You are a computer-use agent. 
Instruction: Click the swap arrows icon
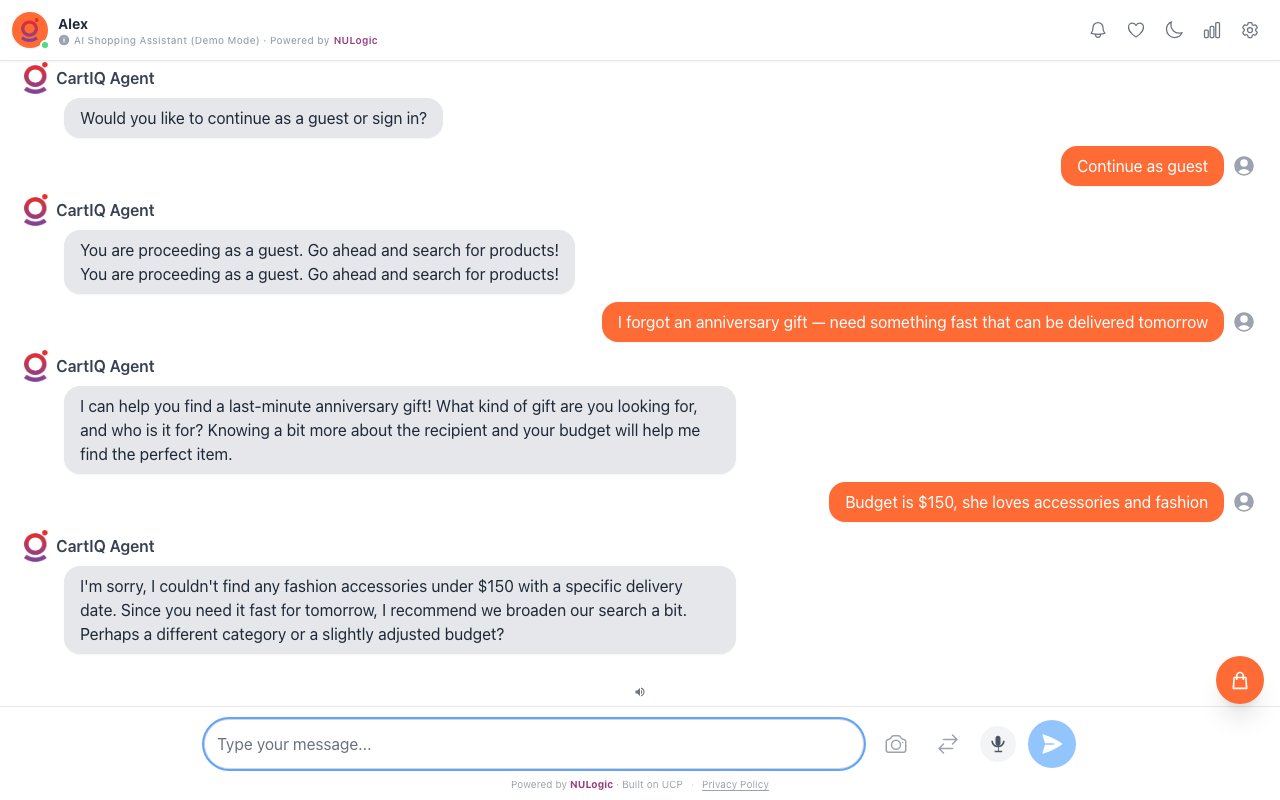click(948, 744)
